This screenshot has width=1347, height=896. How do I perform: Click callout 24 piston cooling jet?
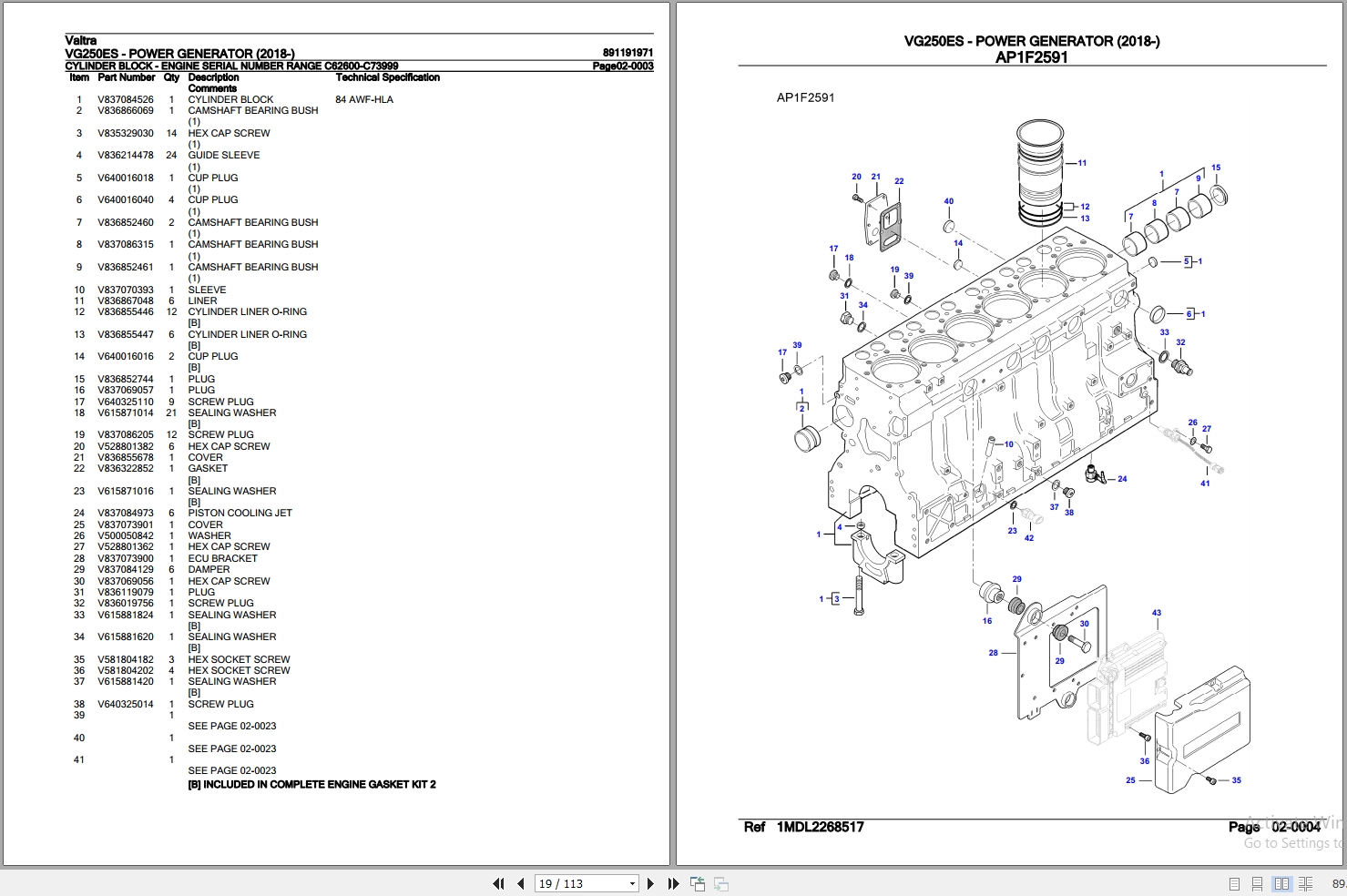click(1122, 479)
